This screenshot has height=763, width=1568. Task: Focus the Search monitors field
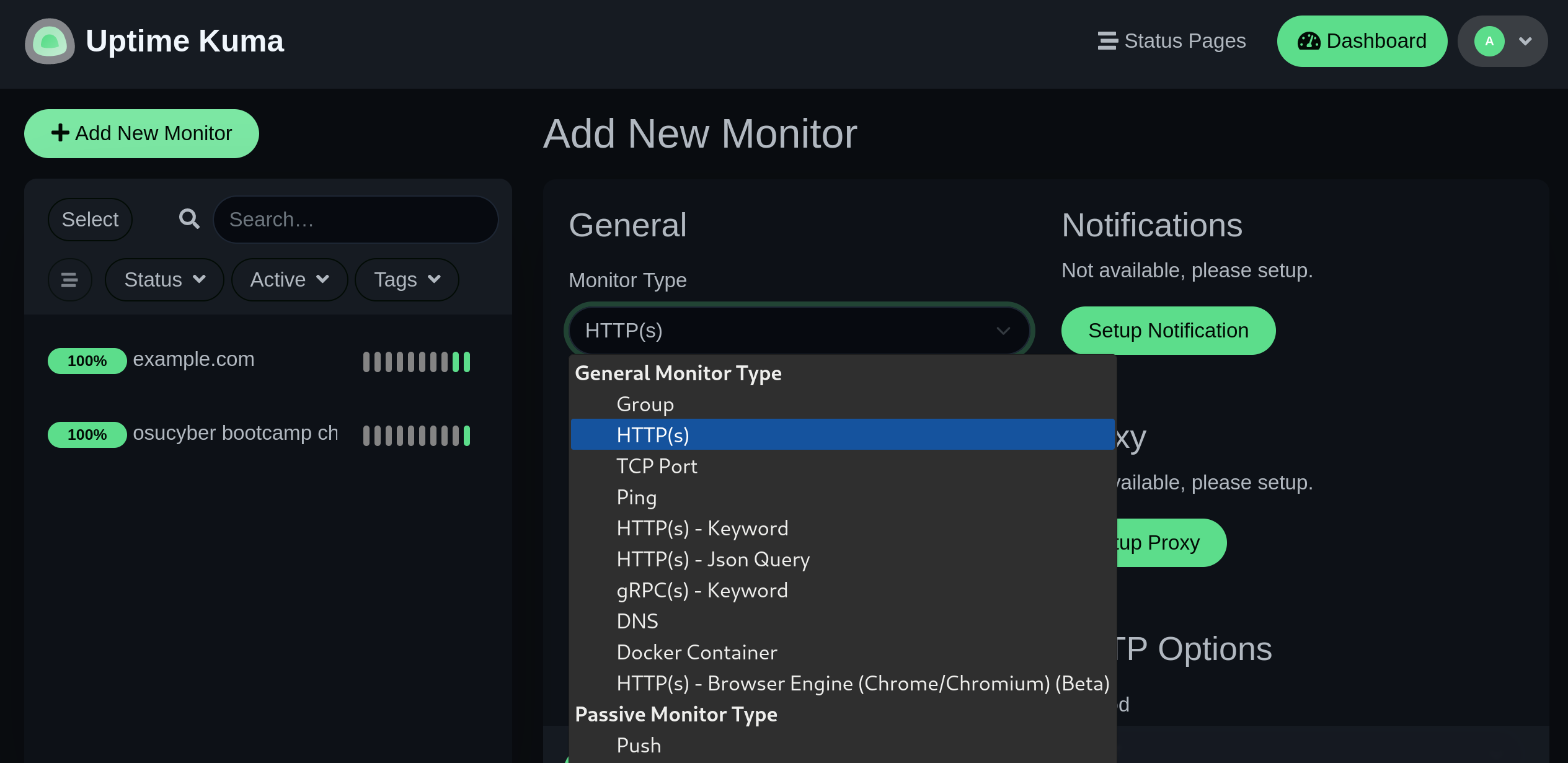(356, 220)
